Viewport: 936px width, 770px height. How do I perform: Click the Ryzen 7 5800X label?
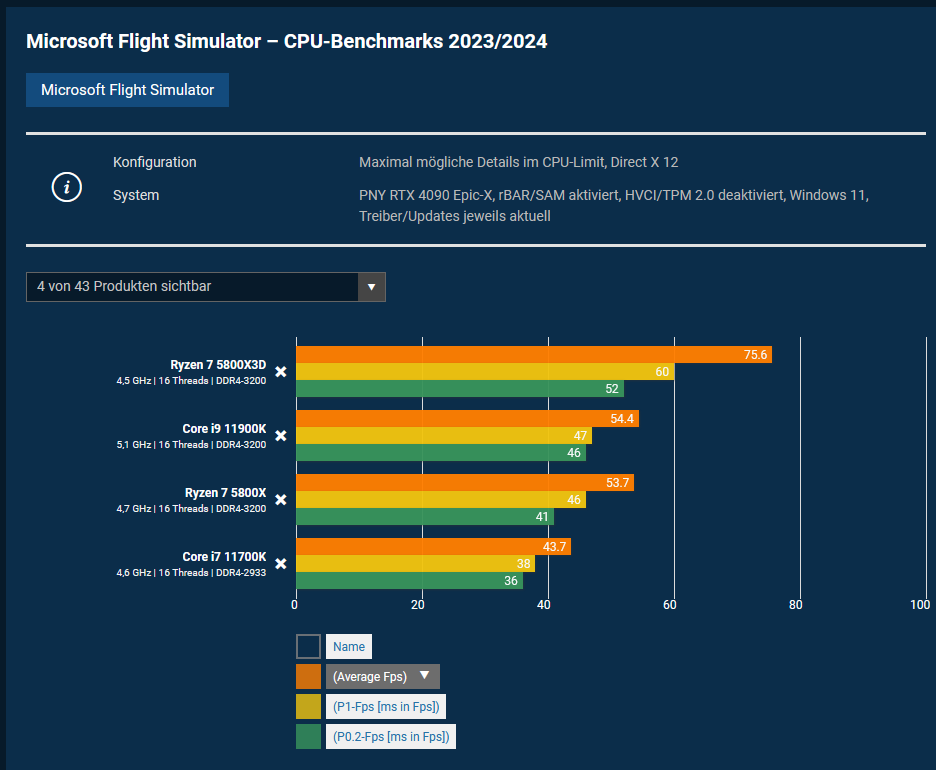point(226,492)
